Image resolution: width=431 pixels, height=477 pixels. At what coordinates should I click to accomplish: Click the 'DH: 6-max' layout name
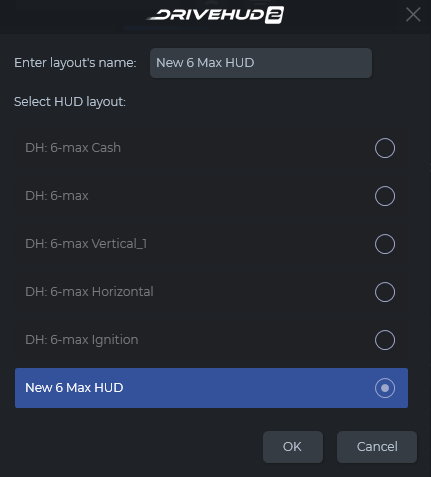click(57, 196)
